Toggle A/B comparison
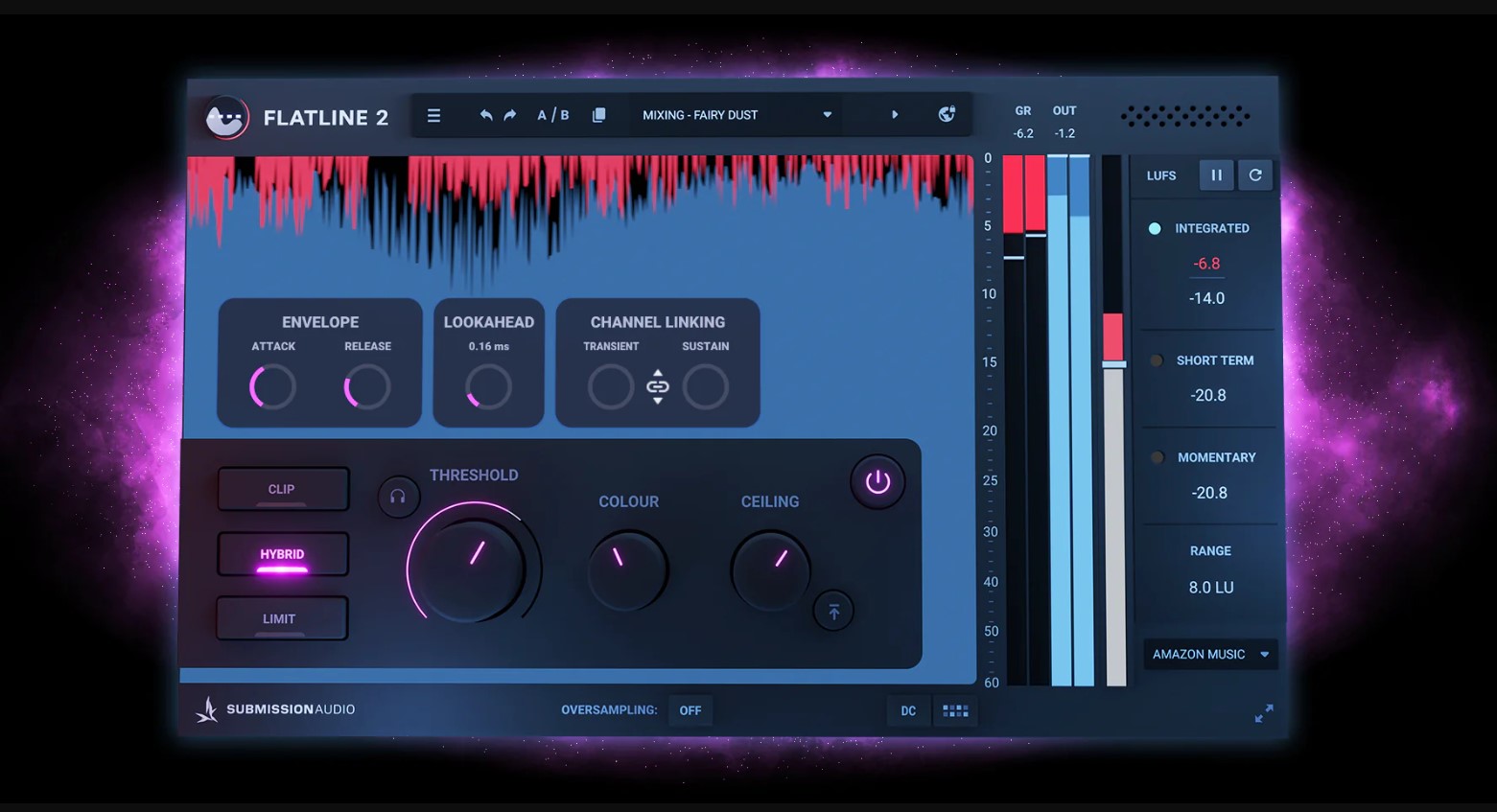1497x812 pixels. point(553,115)
